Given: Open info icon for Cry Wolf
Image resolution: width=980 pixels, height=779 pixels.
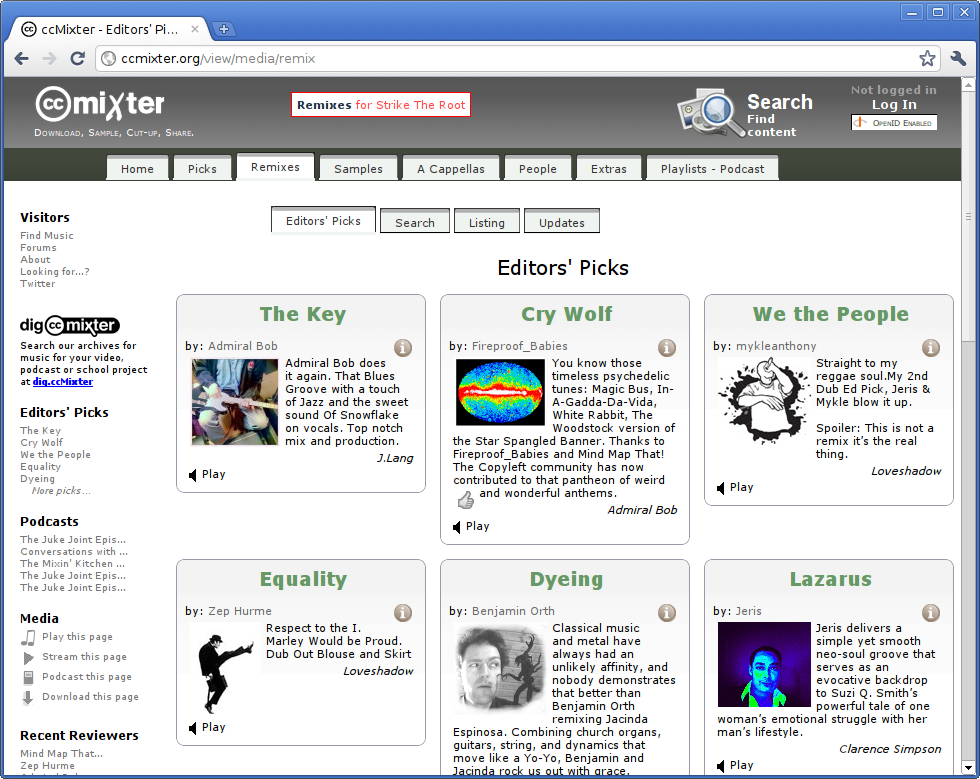Looking at the screenshot, I should pos(667,348).
